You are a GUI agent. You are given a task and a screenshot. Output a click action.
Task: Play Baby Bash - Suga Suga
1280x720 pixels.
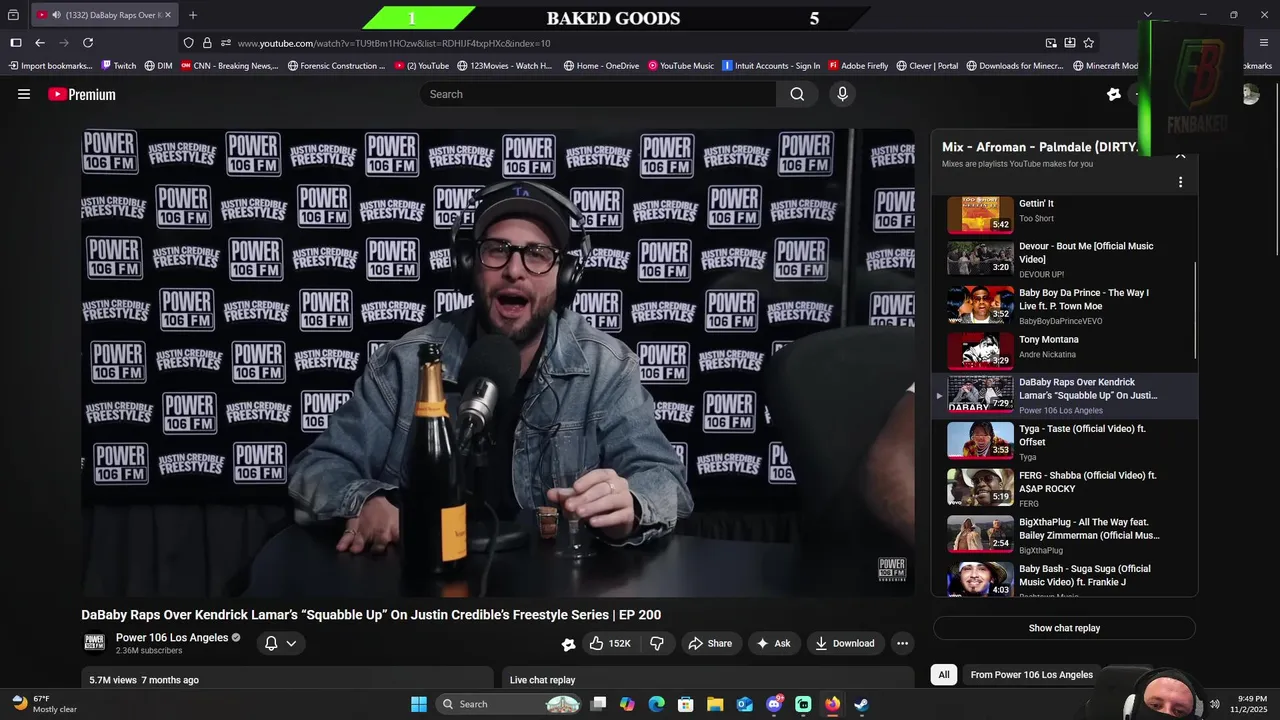[x=1063, y=579]
